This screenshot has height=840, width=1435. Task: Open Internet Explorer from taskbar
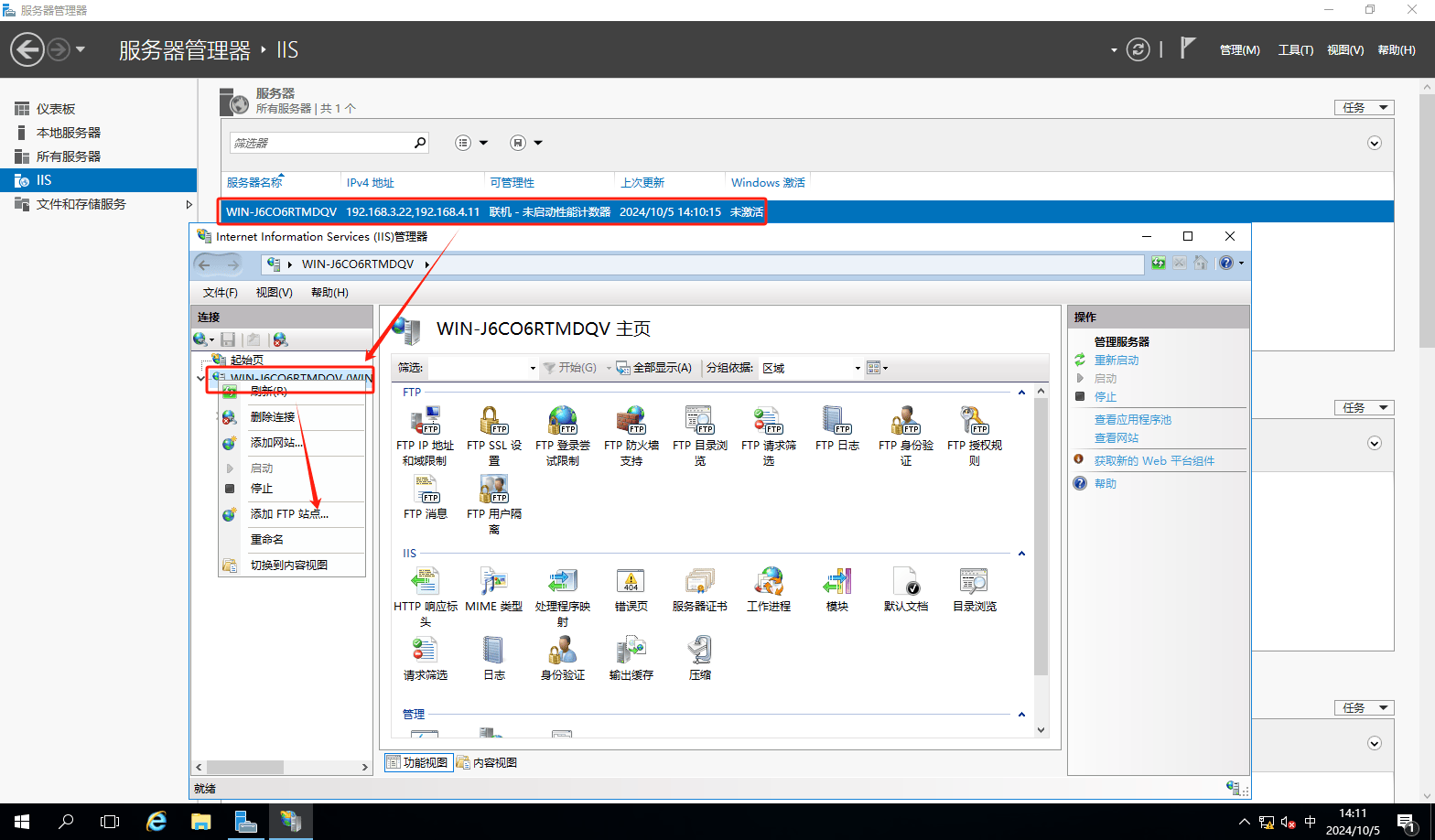point(156,821)
